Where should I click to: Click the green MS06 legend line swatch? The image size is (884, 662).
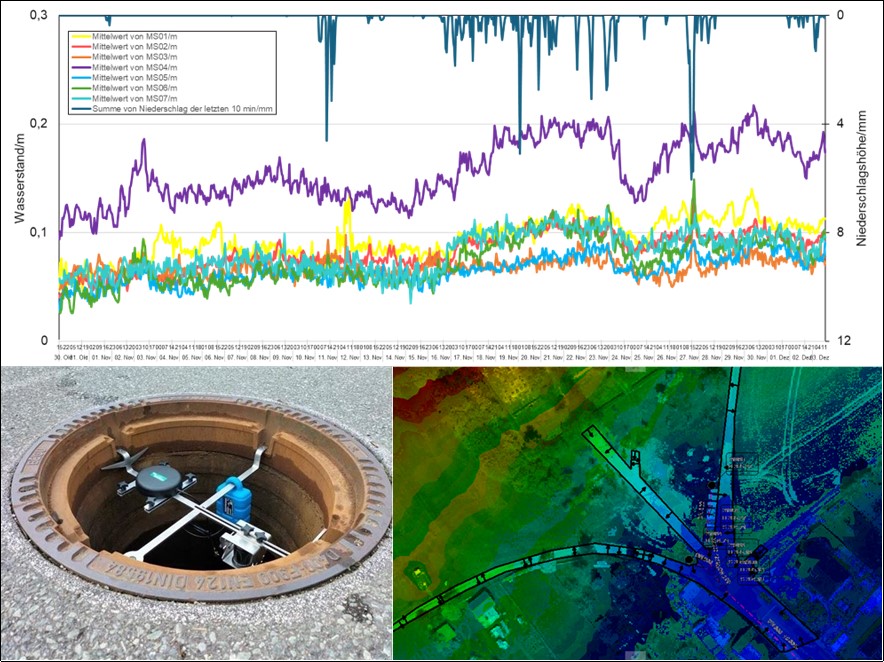(81, 88)
